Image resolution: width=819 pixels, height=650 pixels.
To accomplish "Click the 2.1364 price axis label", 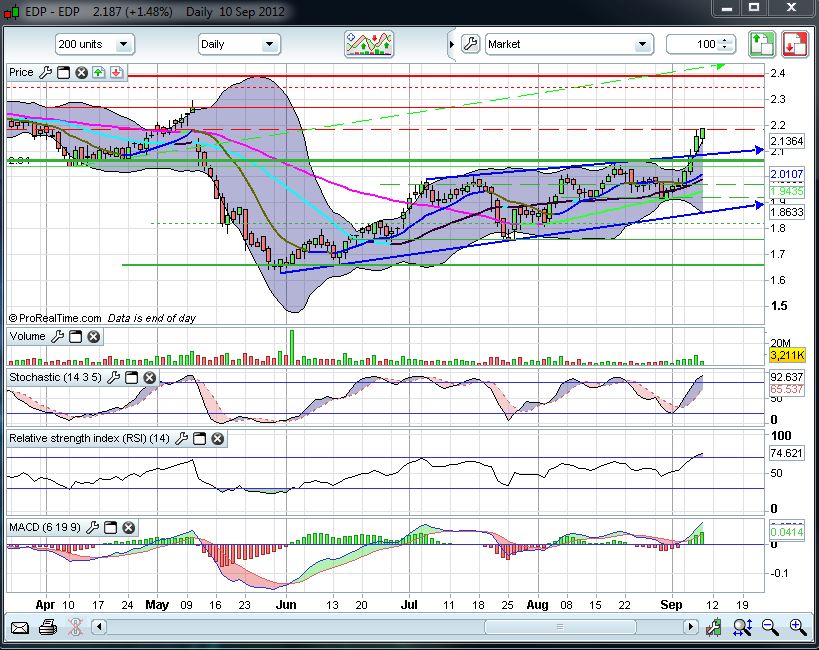I will [x=787, y=141].
